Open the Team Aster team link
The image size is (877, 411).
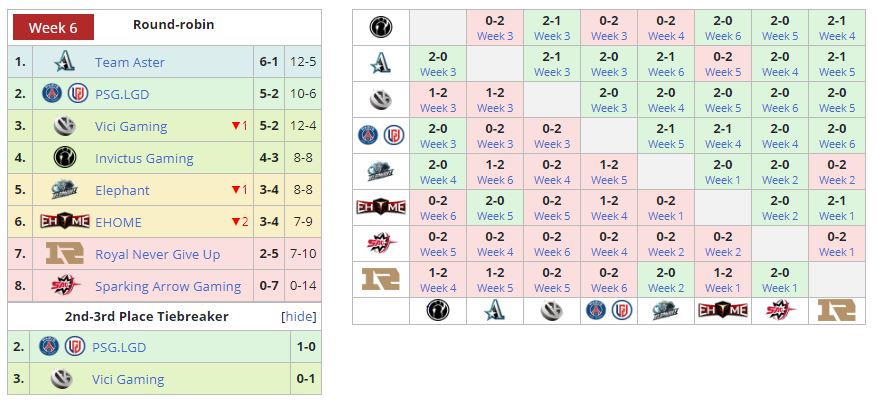[x=130, y=62]
